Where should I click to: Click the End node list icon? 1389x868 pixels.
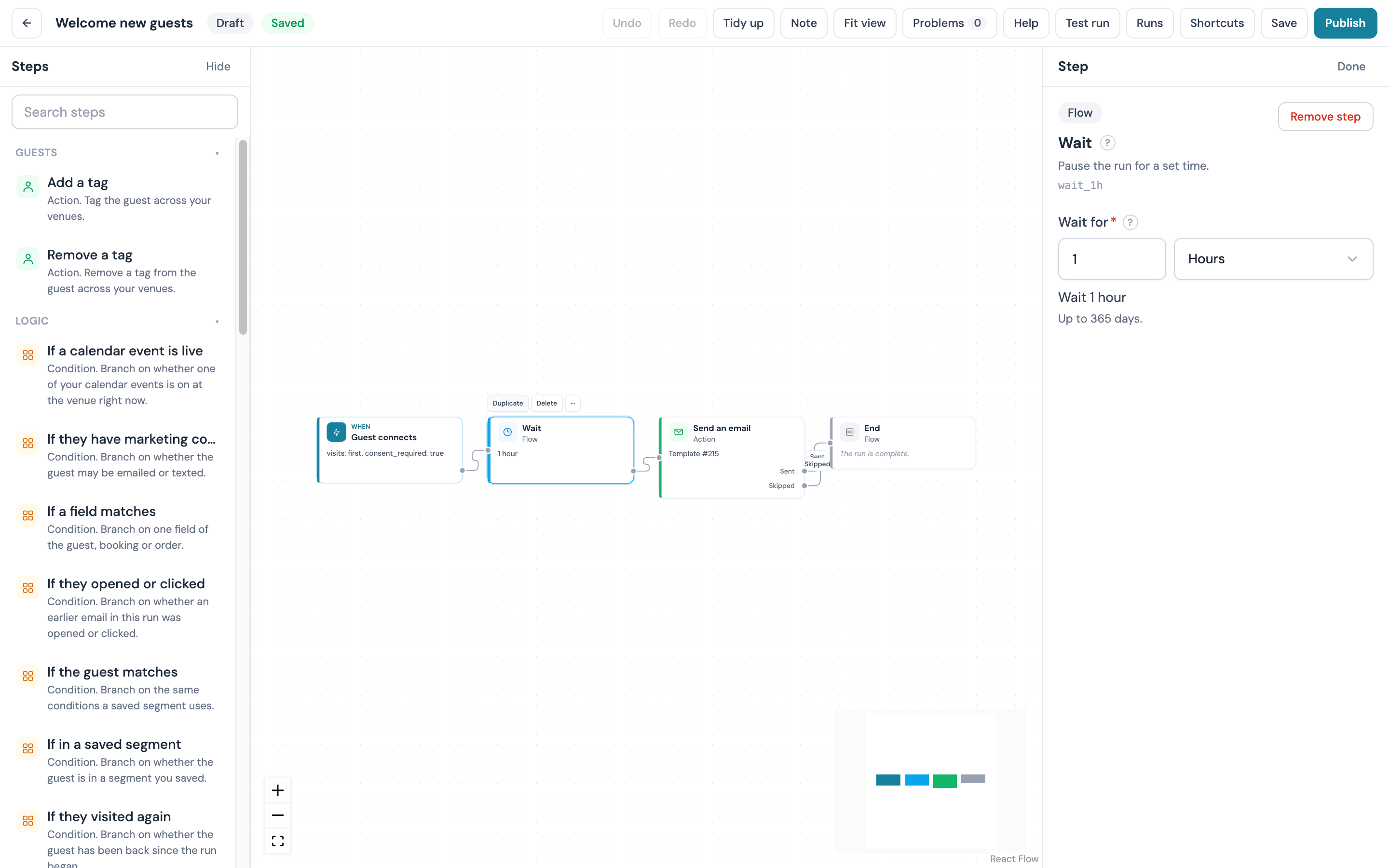[x=849, y=432]
